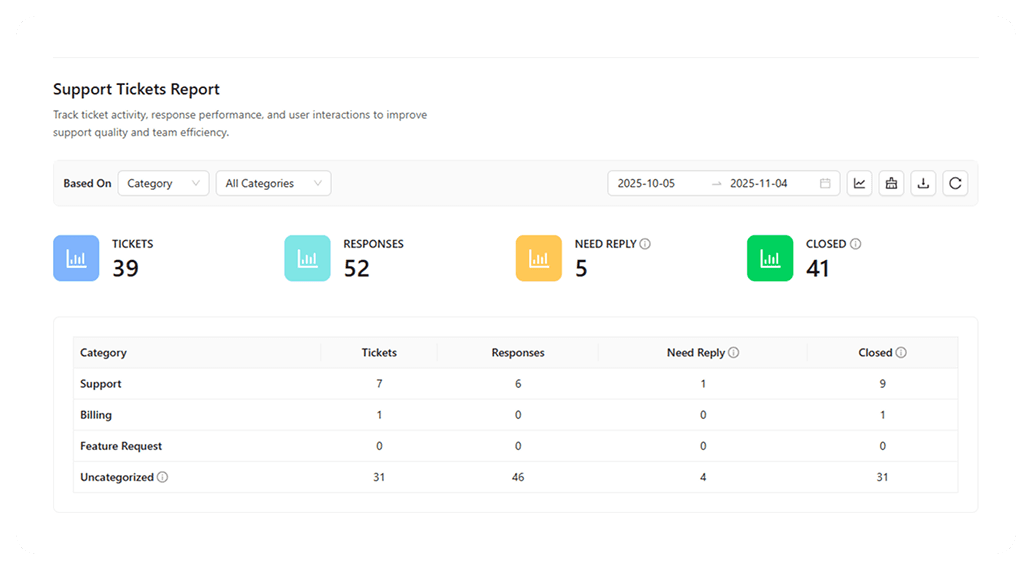
Task: Click the clear filters broom icon
Action: 891,183
